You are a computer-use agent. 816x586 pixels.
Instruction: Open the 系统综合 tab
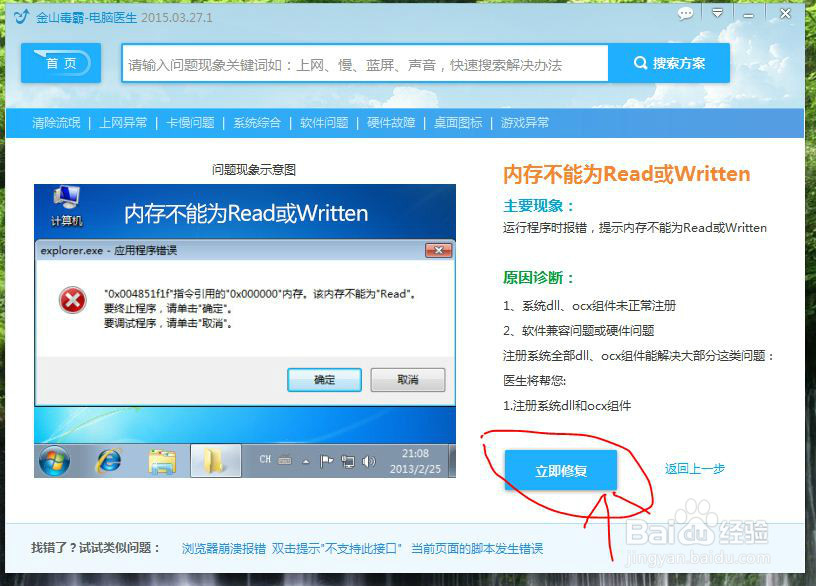[x=257, y=123]
